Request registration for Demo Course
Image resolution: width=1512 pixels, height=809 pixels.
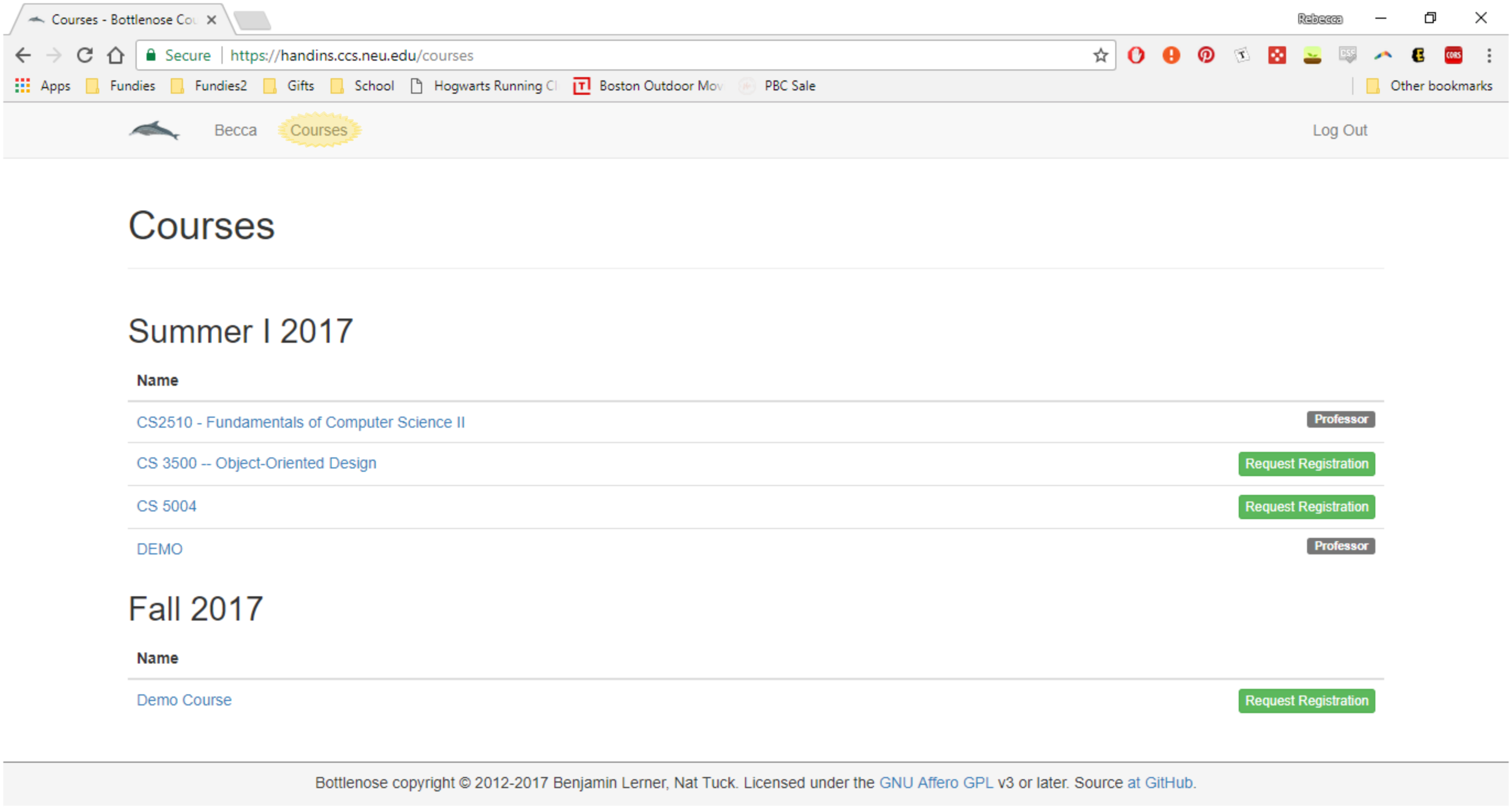point(1306,700)
